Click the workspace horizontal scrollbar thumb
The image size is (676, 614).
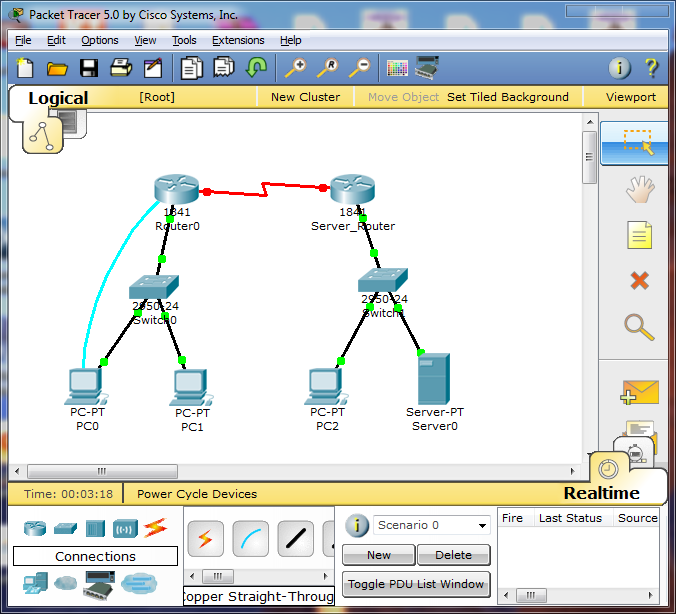[102, 471]
